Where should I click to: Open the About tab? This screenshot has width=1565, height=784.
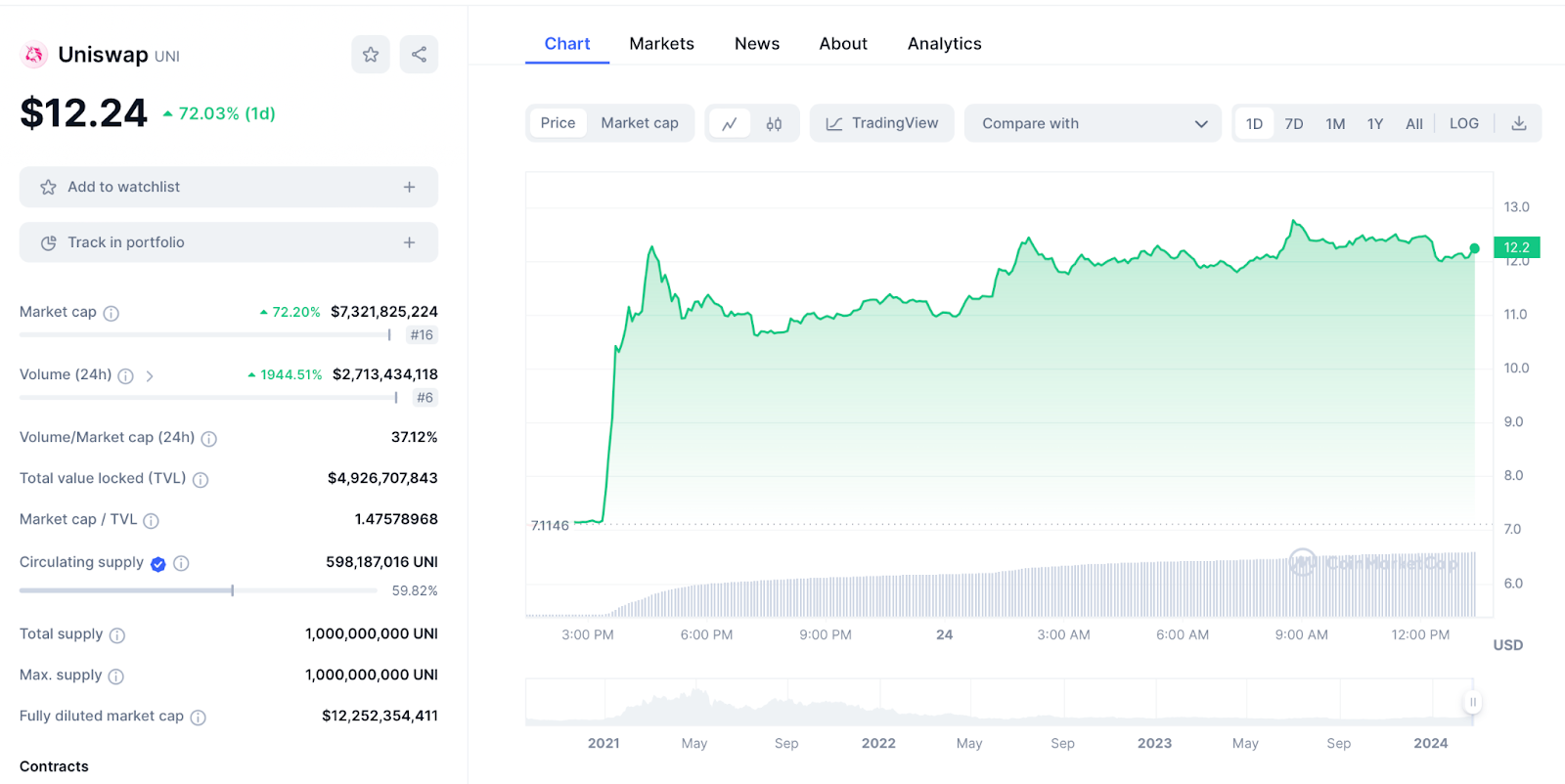tap(843, 43)
